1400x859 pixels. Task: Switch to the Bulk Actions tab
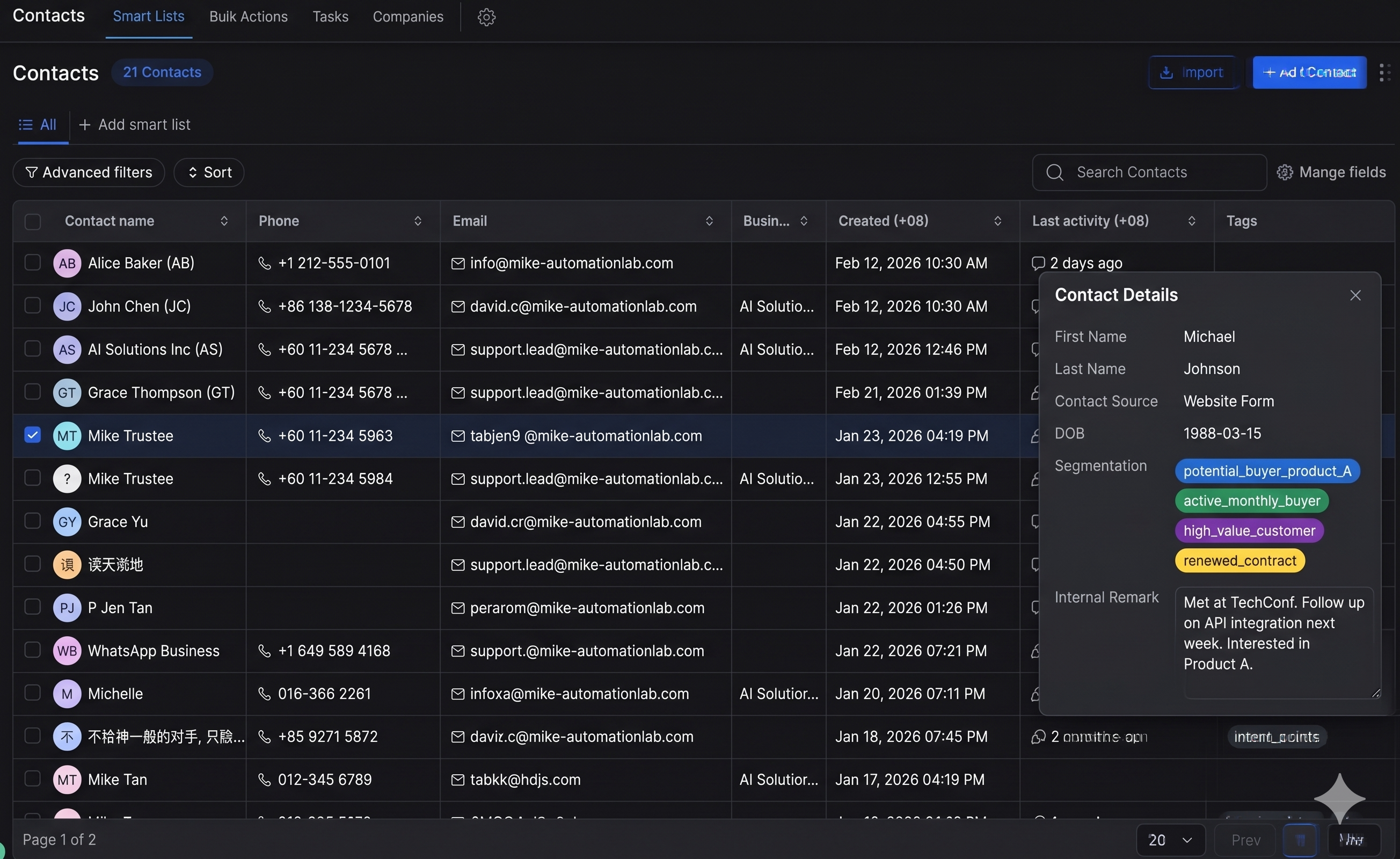(x=249, y=17)
